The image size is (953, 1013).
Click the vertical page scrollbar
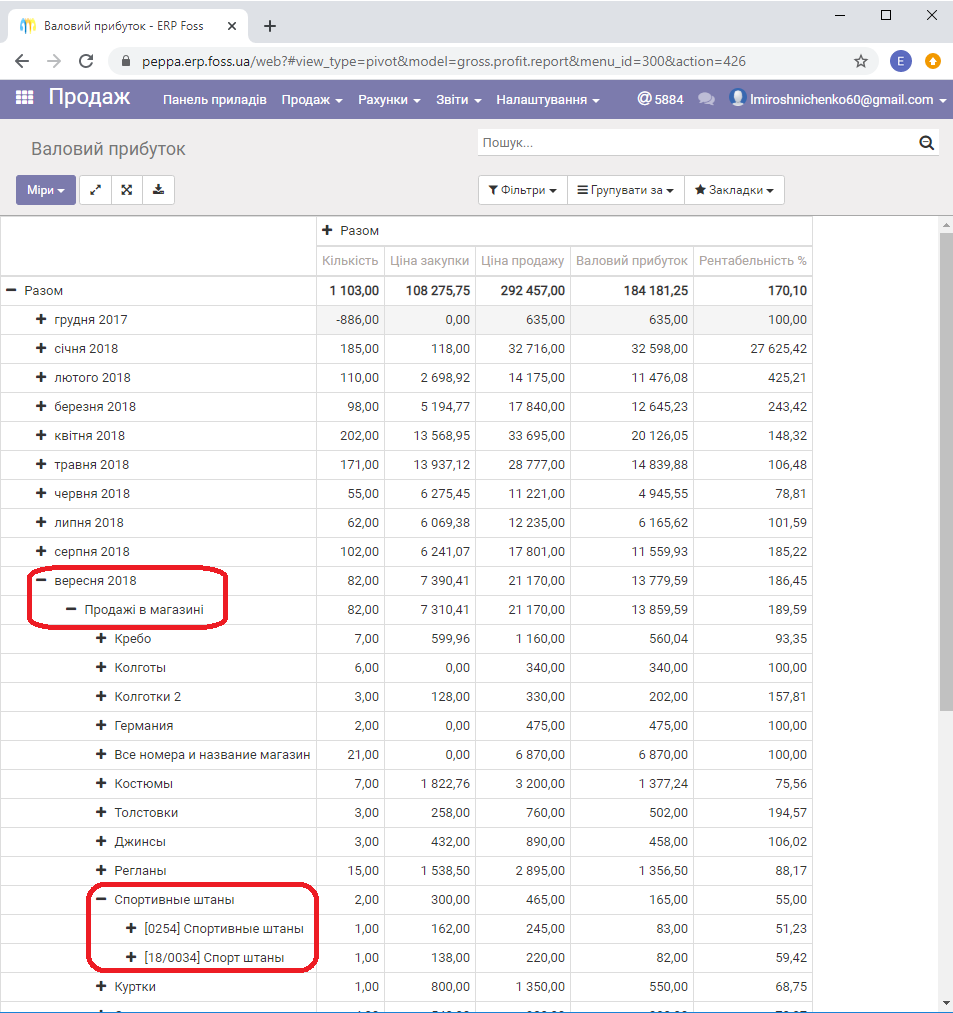[947, 472]
